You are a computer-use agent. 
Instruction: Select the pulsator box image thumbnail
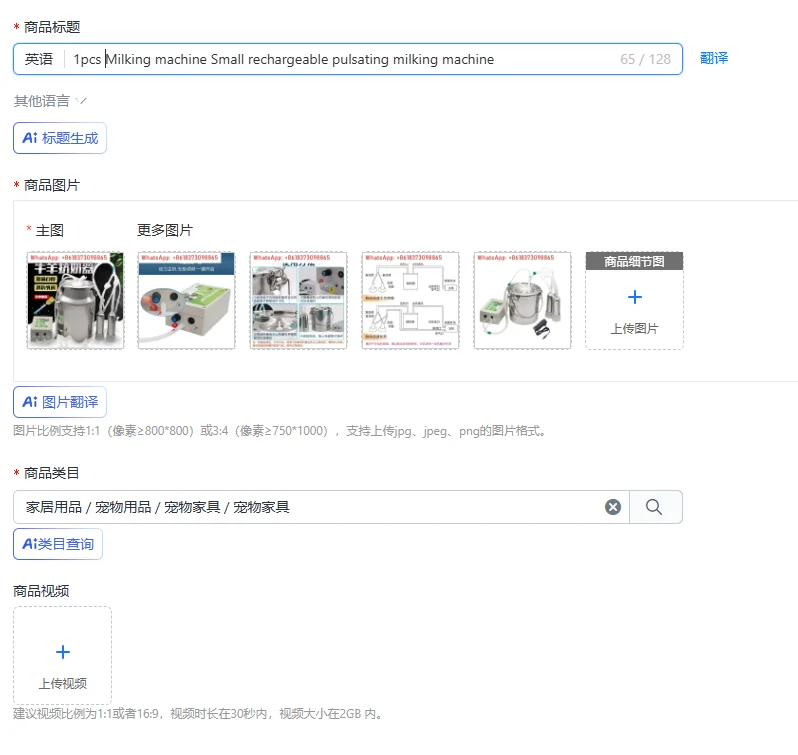(186, 300)
